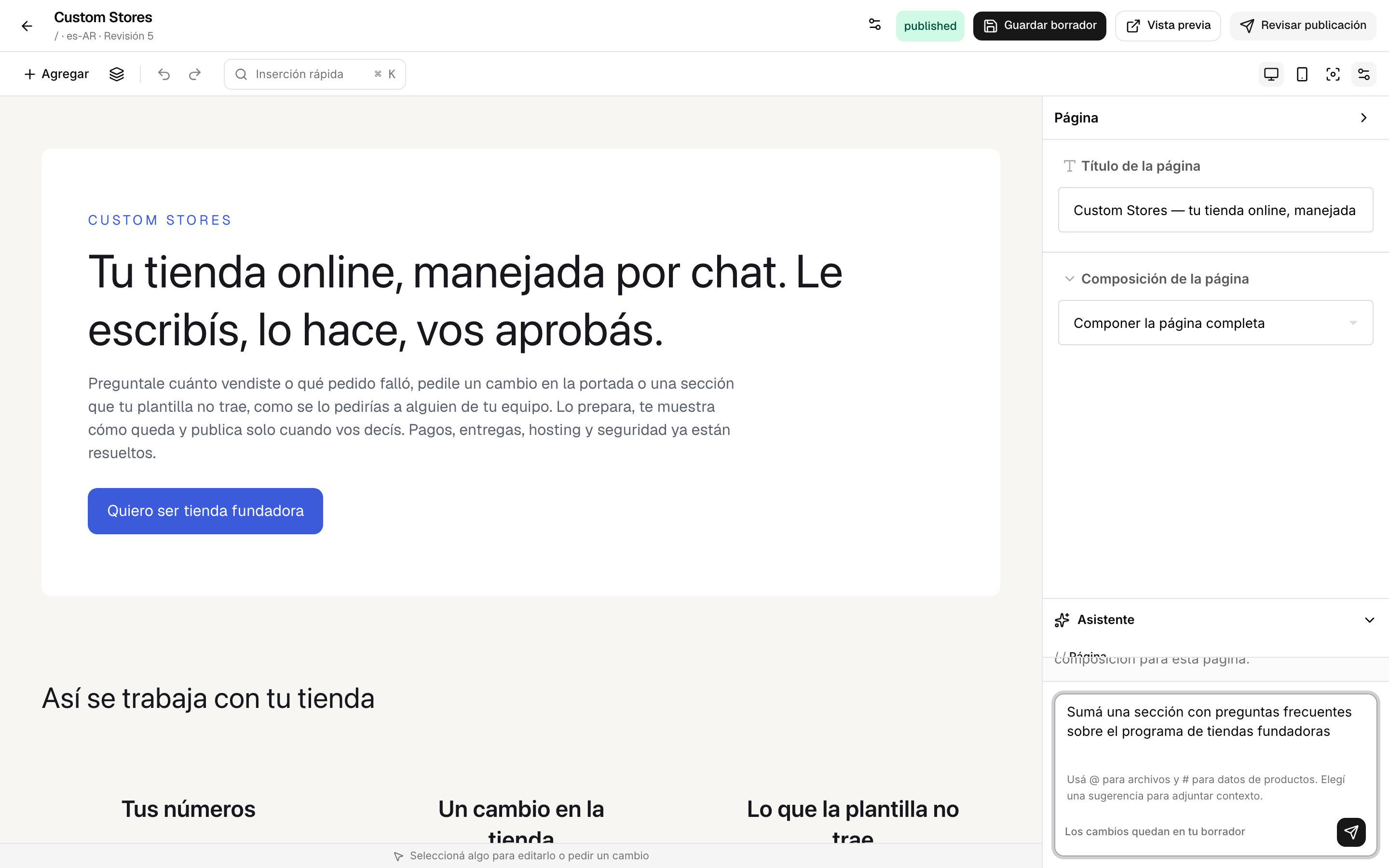Redo the last change

[195, 74]
